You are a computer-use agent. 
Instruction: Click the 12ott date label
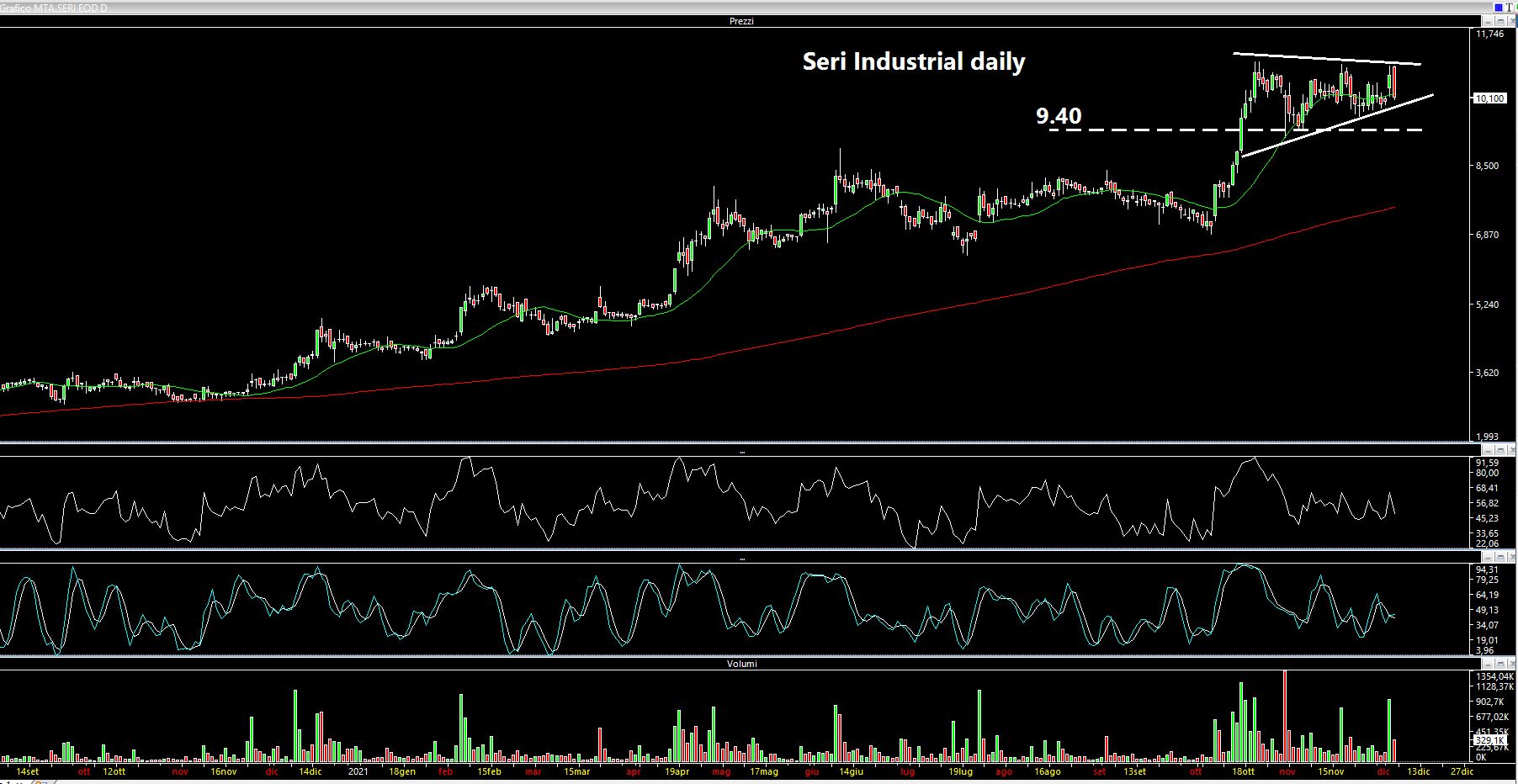point(114,771)
